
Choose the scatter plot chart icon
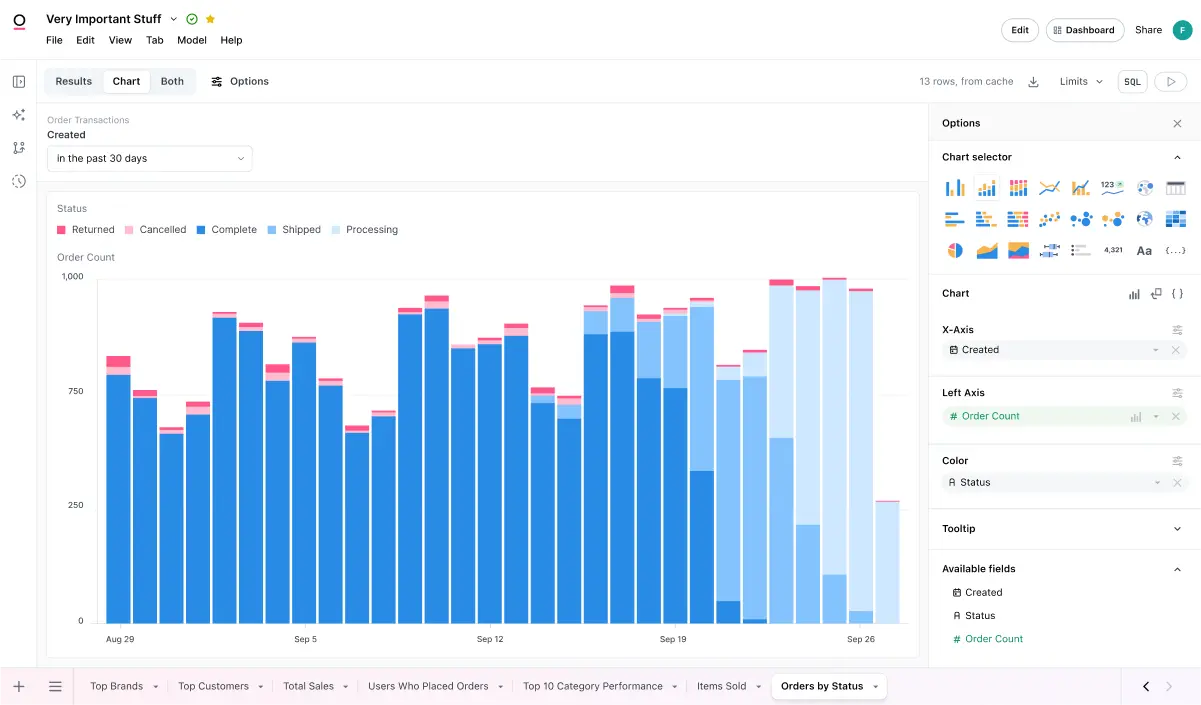click(x=1049, y=219)
